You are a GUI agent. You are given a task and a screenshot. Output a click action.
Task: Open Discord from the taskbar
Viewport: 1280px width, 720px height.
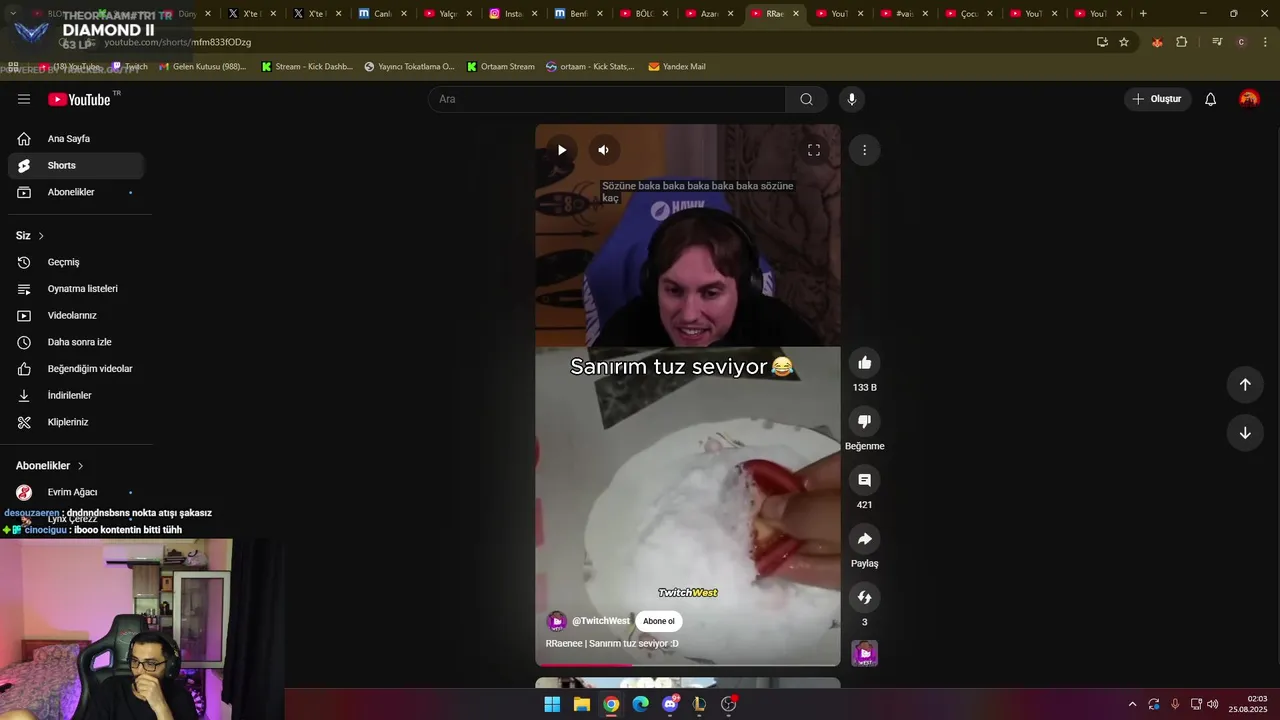pos(670,704)
